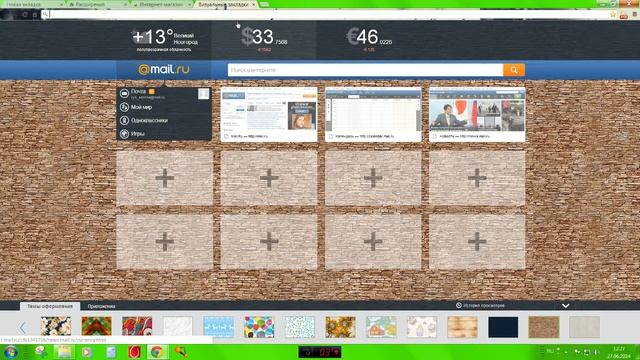Open Windows Explorer from the taskbar
The image size is (640, 360).
tap(64, 352)
